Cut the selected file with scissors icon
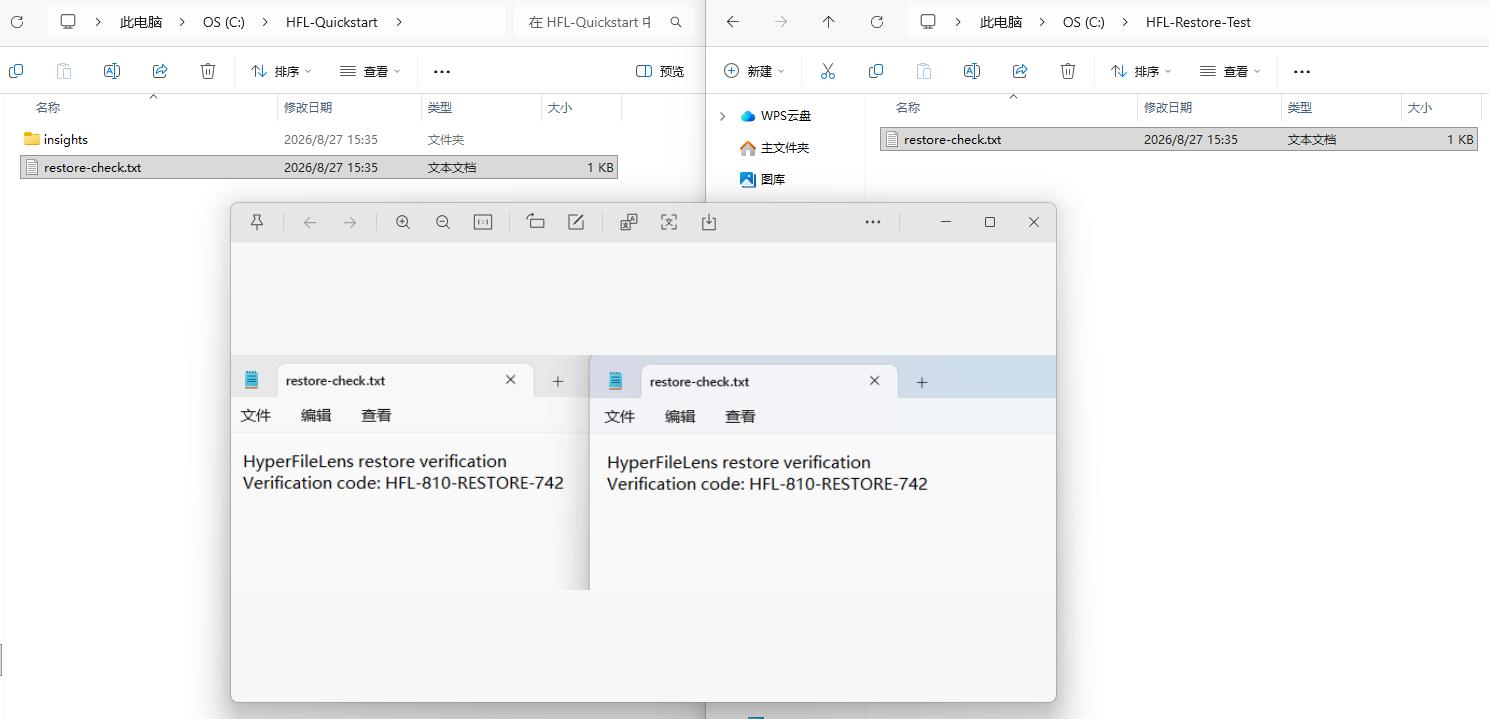 (x=828, y=71)
